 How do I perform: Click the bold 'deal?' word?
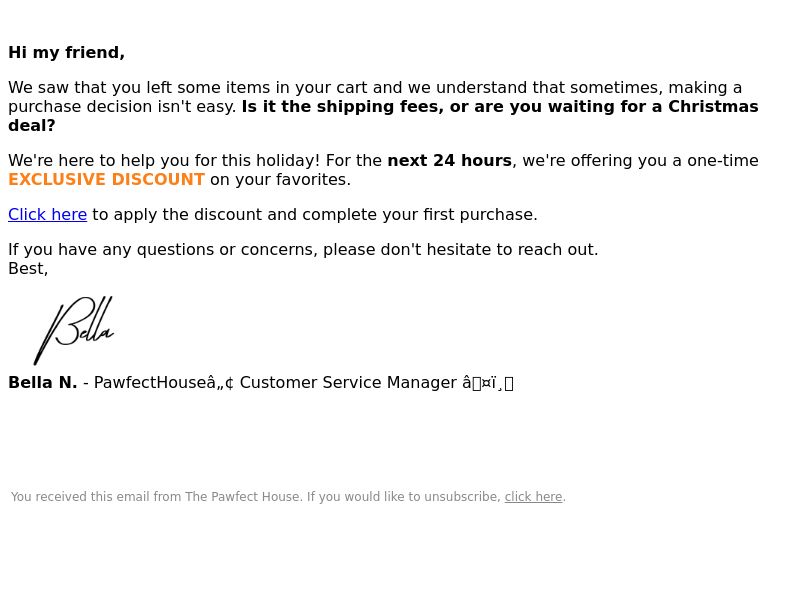(x=32, y=126)
